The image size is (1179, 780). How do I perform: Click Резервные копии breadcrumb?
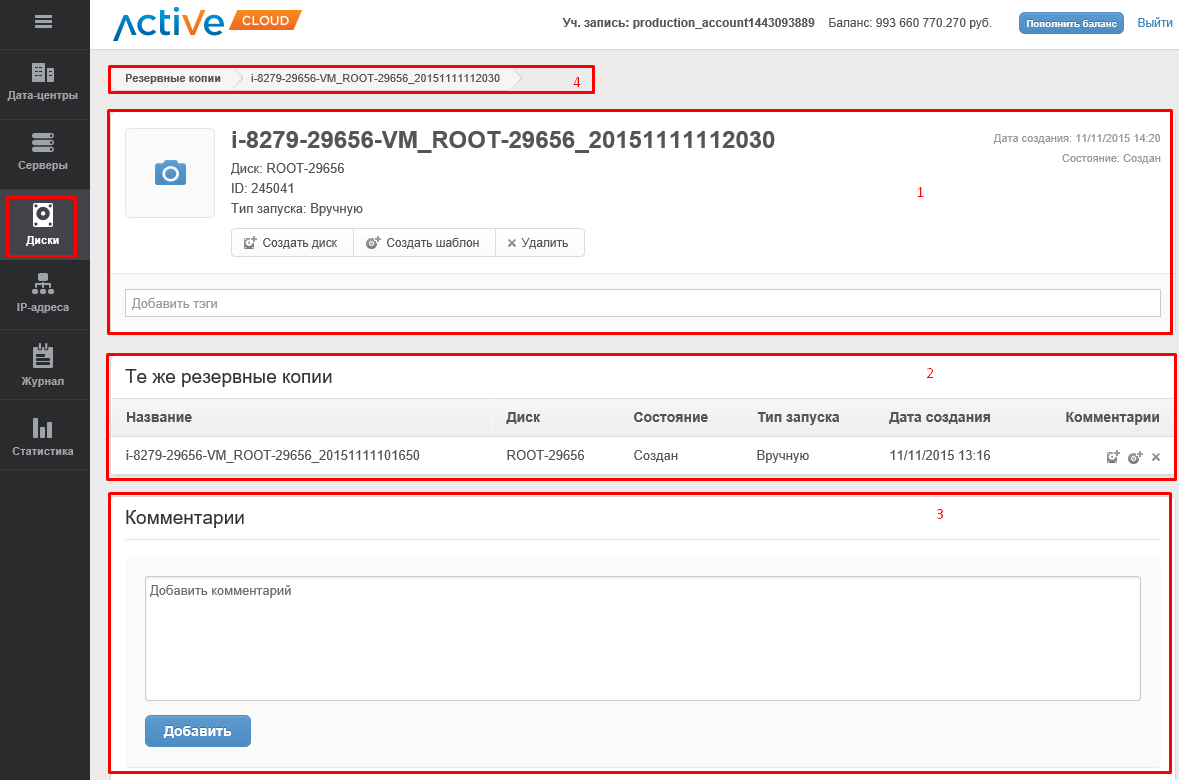173,78
